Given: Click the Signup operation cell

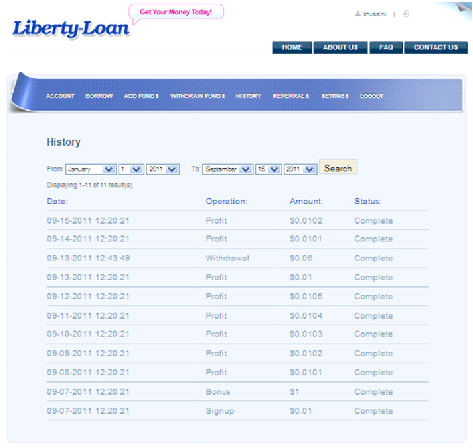Looking at the screenshot, I should pyautogui.click(x=220, y=411).
